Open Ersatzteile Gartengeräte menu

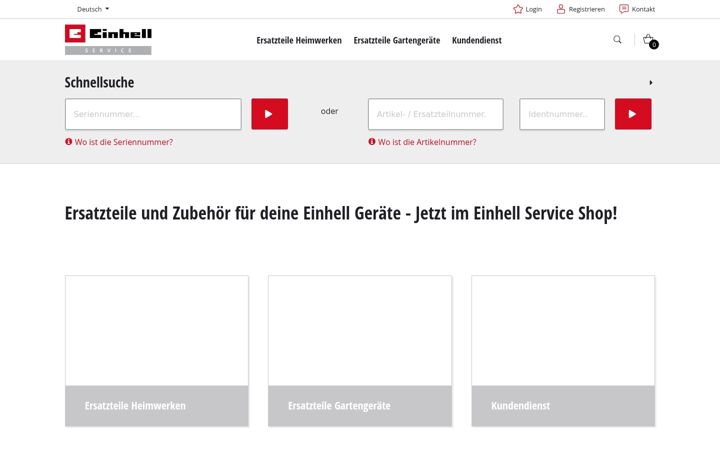(397, 40)
